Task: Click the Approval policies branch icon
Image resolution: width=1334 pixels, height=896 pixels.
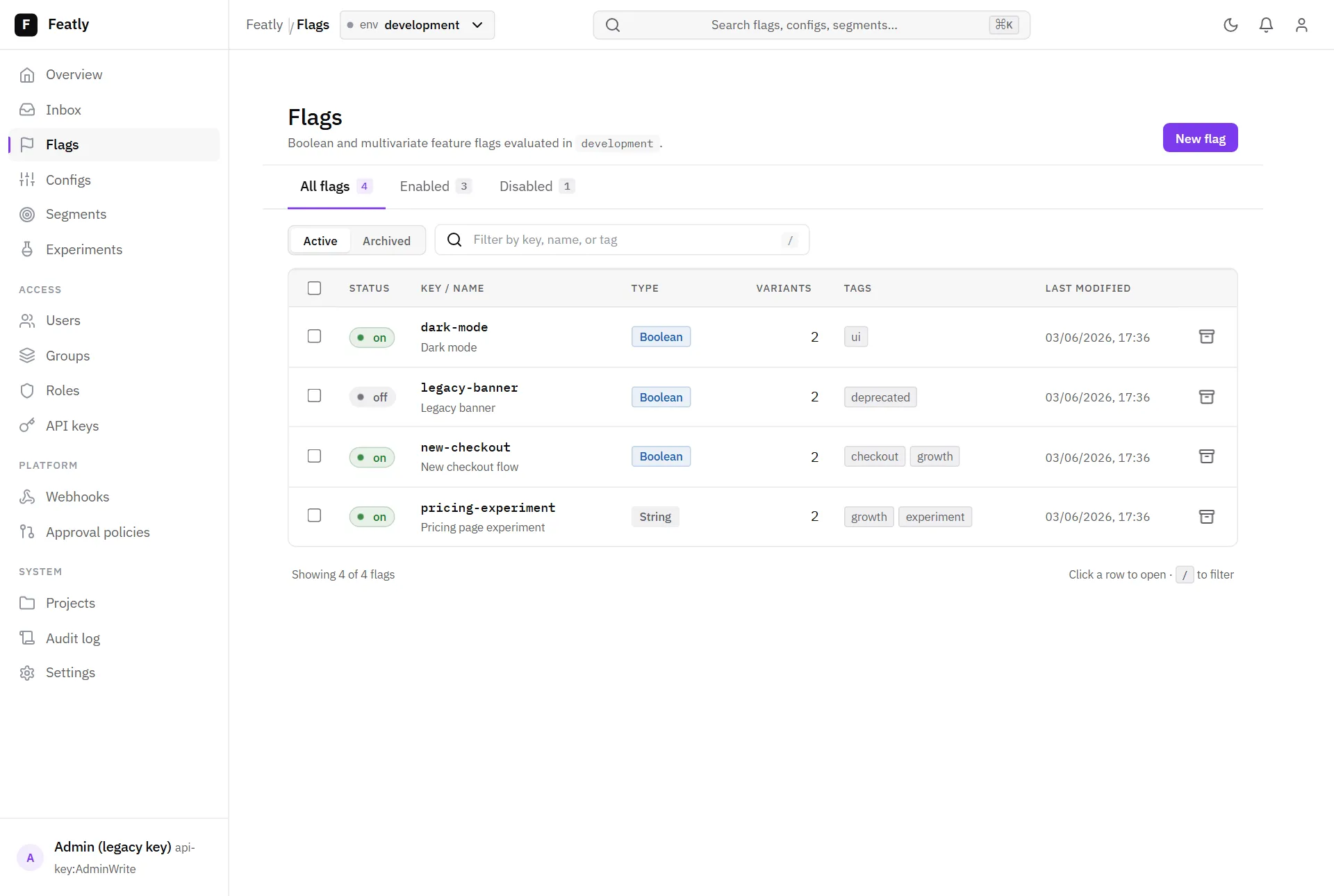Action: 27,532
